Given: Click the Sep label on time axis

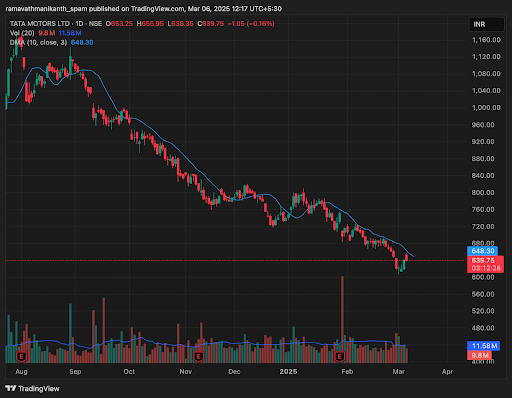Looking at the screenshot, I should click(75, 371).
